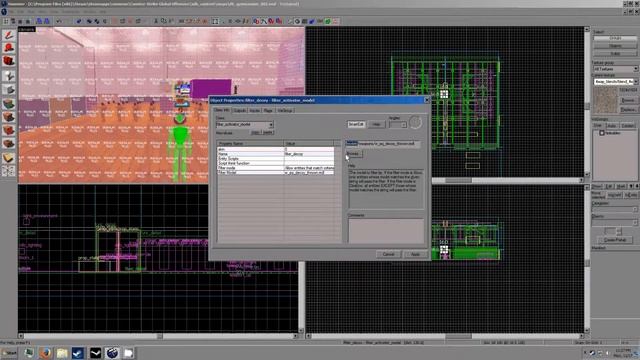Viewport: 640px width, 360px height.
Task: Click the Apply Current Texture tool
Action: 9,117
